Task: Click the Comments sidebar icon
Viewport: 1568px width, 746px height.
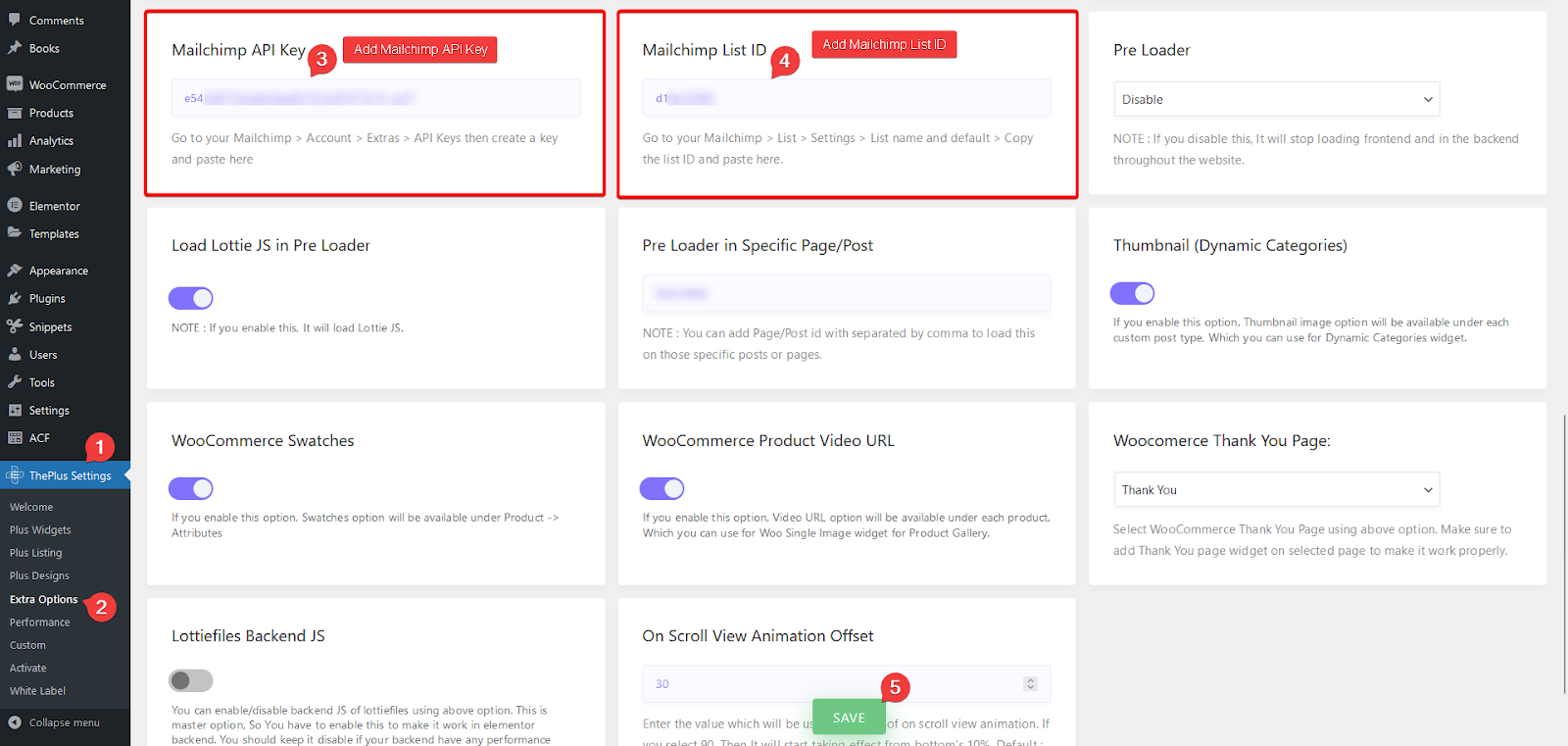Action: 15,20
